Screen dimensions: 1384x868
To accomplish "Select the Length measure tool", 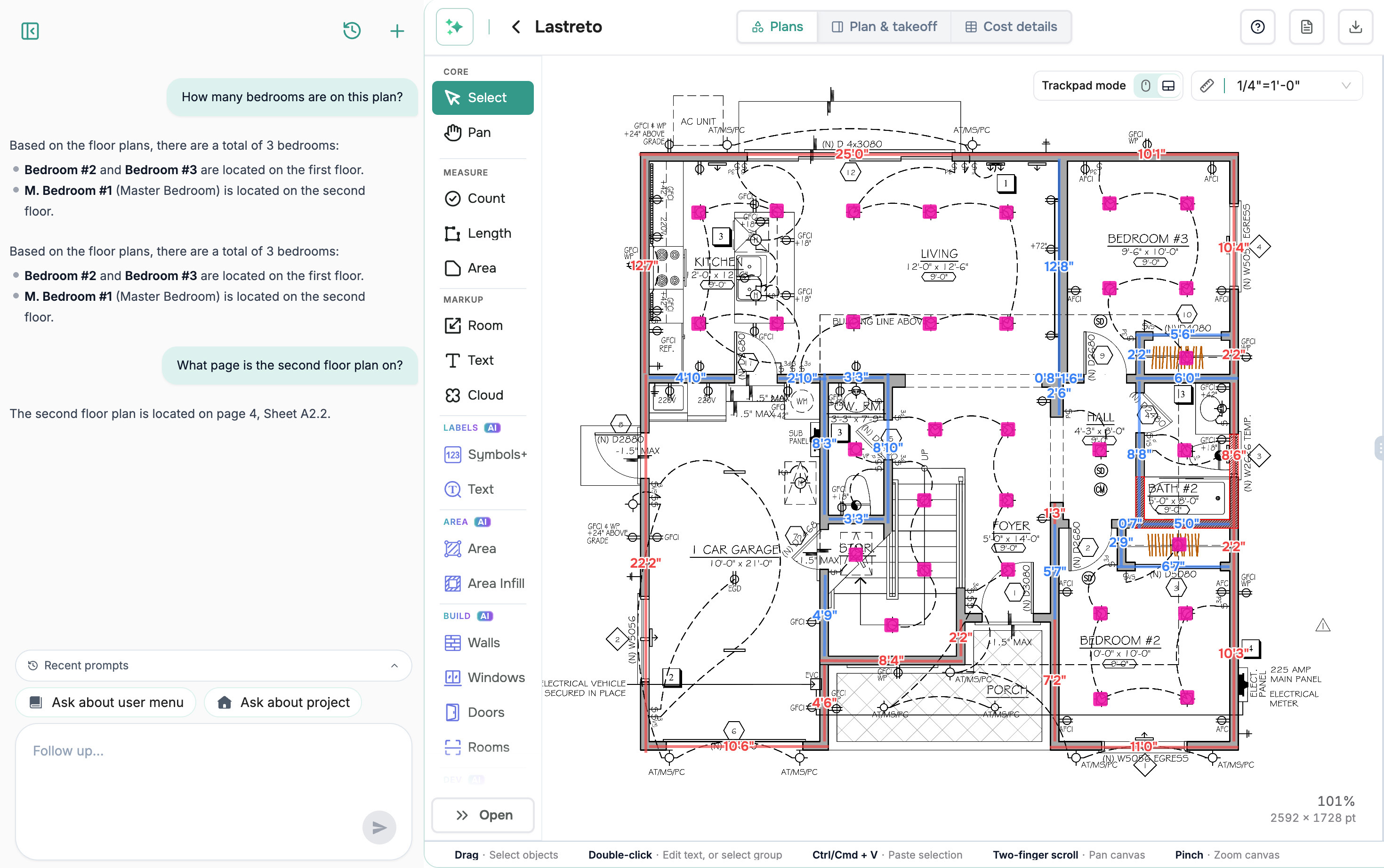I will [483, 233].
